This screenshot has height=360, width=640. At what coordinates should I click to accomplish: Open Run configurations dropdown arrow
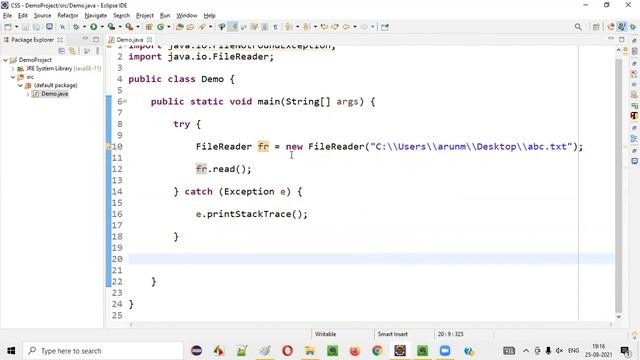click(102, 27)
